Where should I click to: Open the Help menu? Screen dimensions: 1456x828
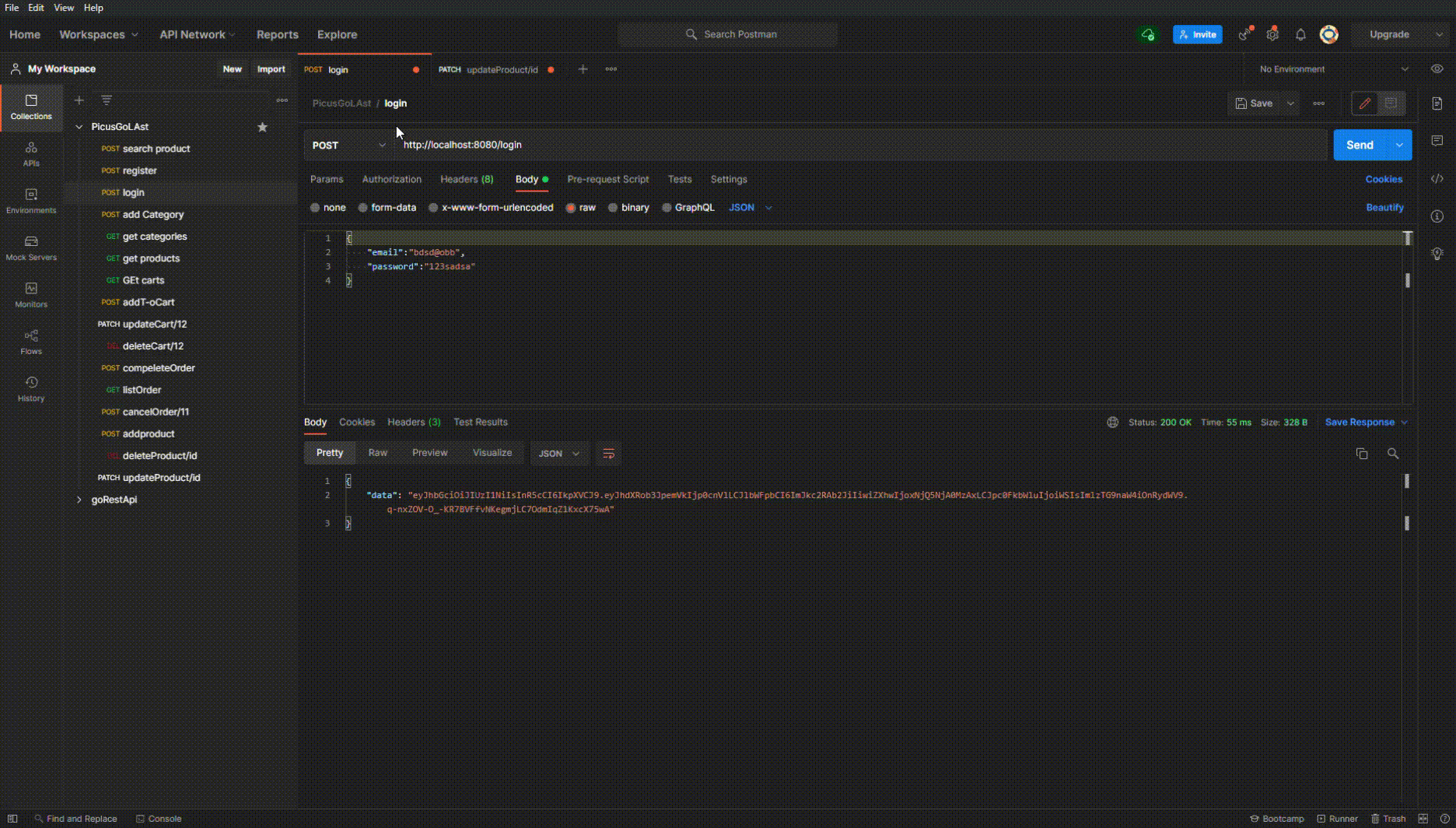[93, 8]
